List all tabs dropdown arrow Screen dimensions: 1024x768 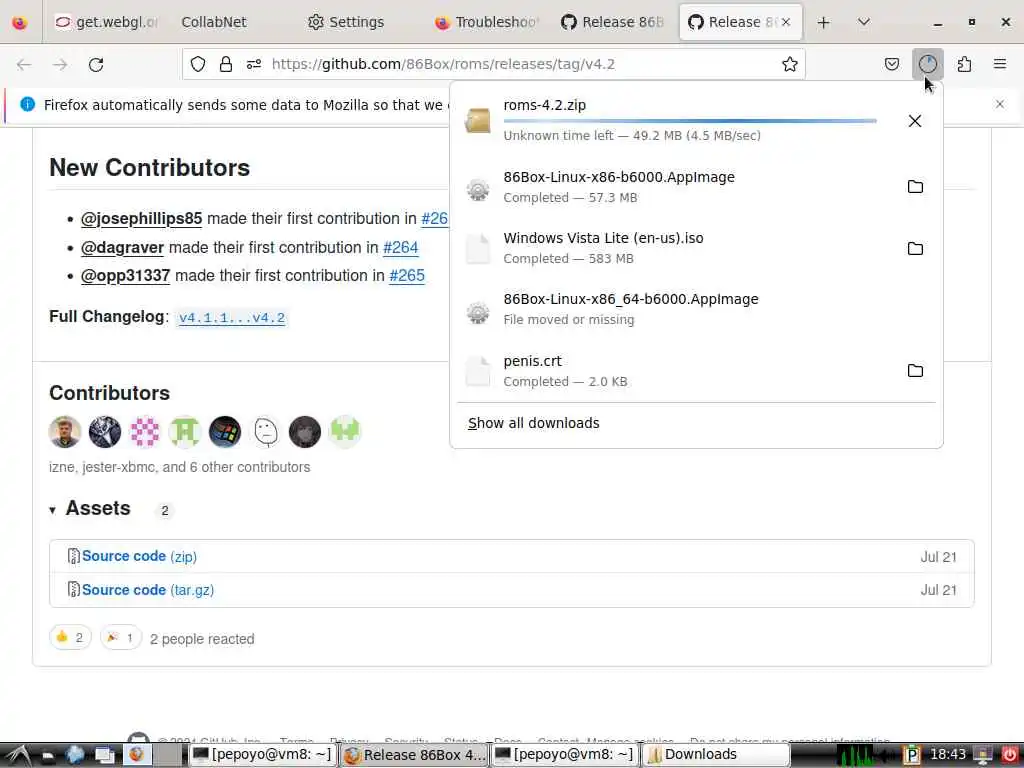click(863, 22)
